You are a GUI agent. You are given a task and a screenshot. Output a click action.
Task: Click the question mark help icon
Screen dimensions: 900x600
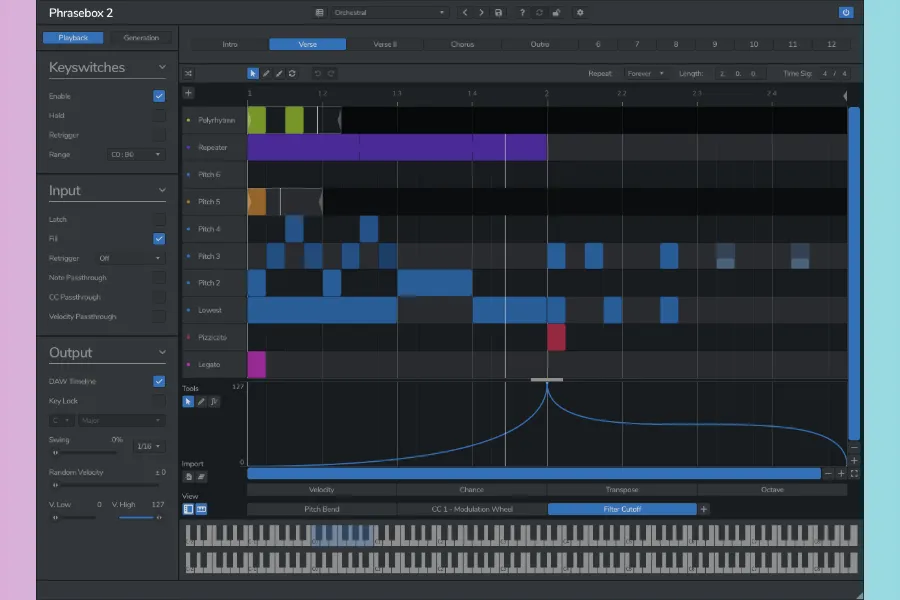522,13
